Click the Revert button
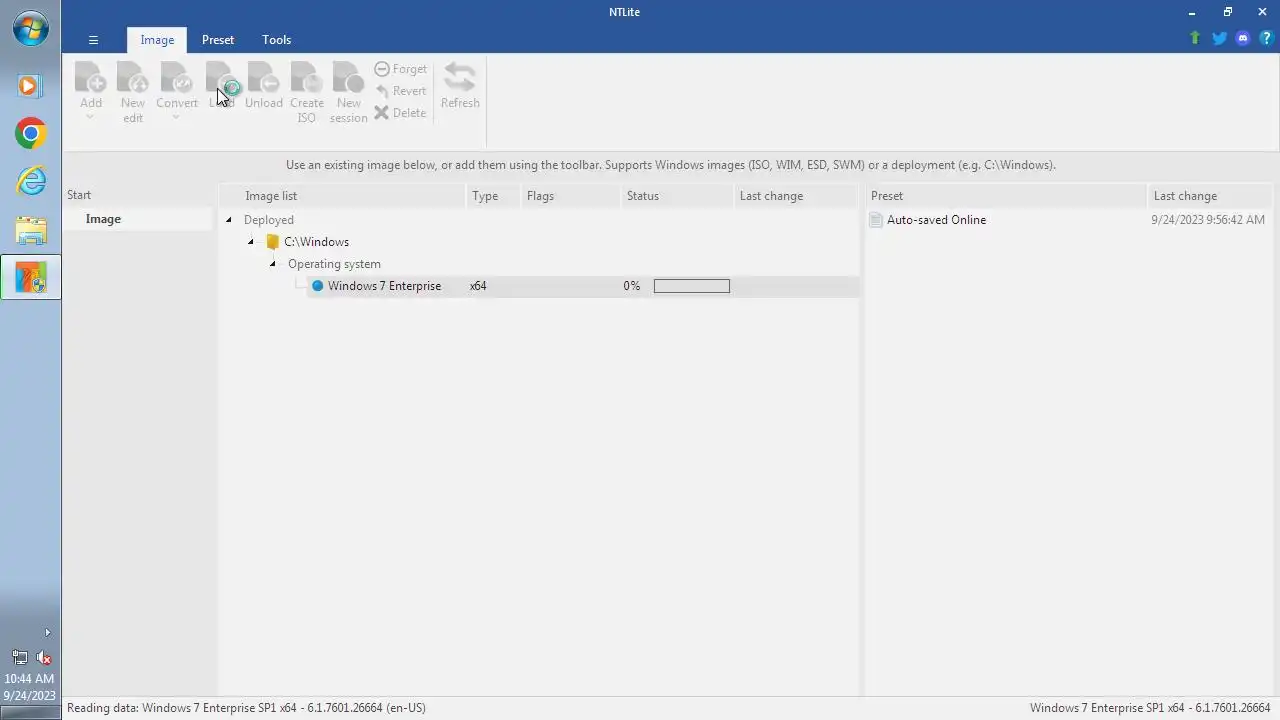1280x720 pixels. coord(401,91)
